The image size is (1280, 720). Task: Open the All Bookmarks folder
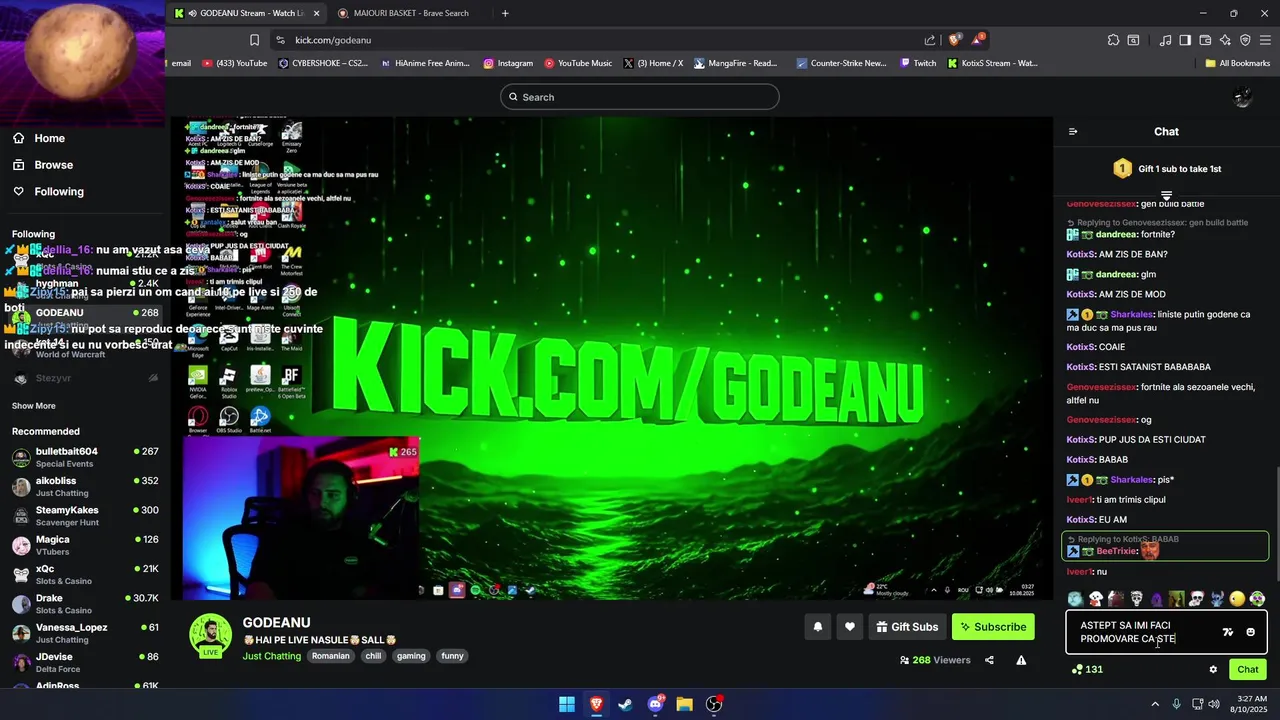(1237, 63)
